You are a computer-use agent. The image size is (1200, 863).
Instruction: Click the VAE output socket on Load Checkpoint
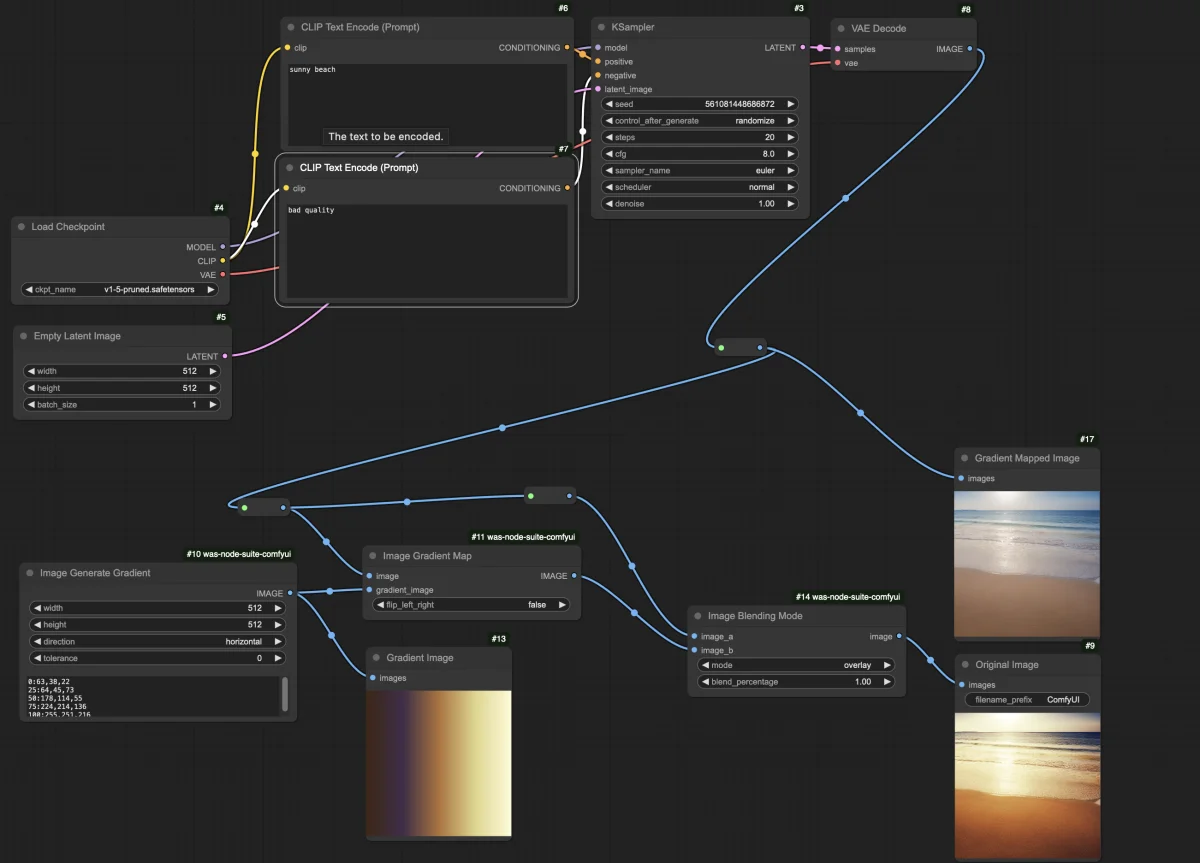(x=222, y=274)
